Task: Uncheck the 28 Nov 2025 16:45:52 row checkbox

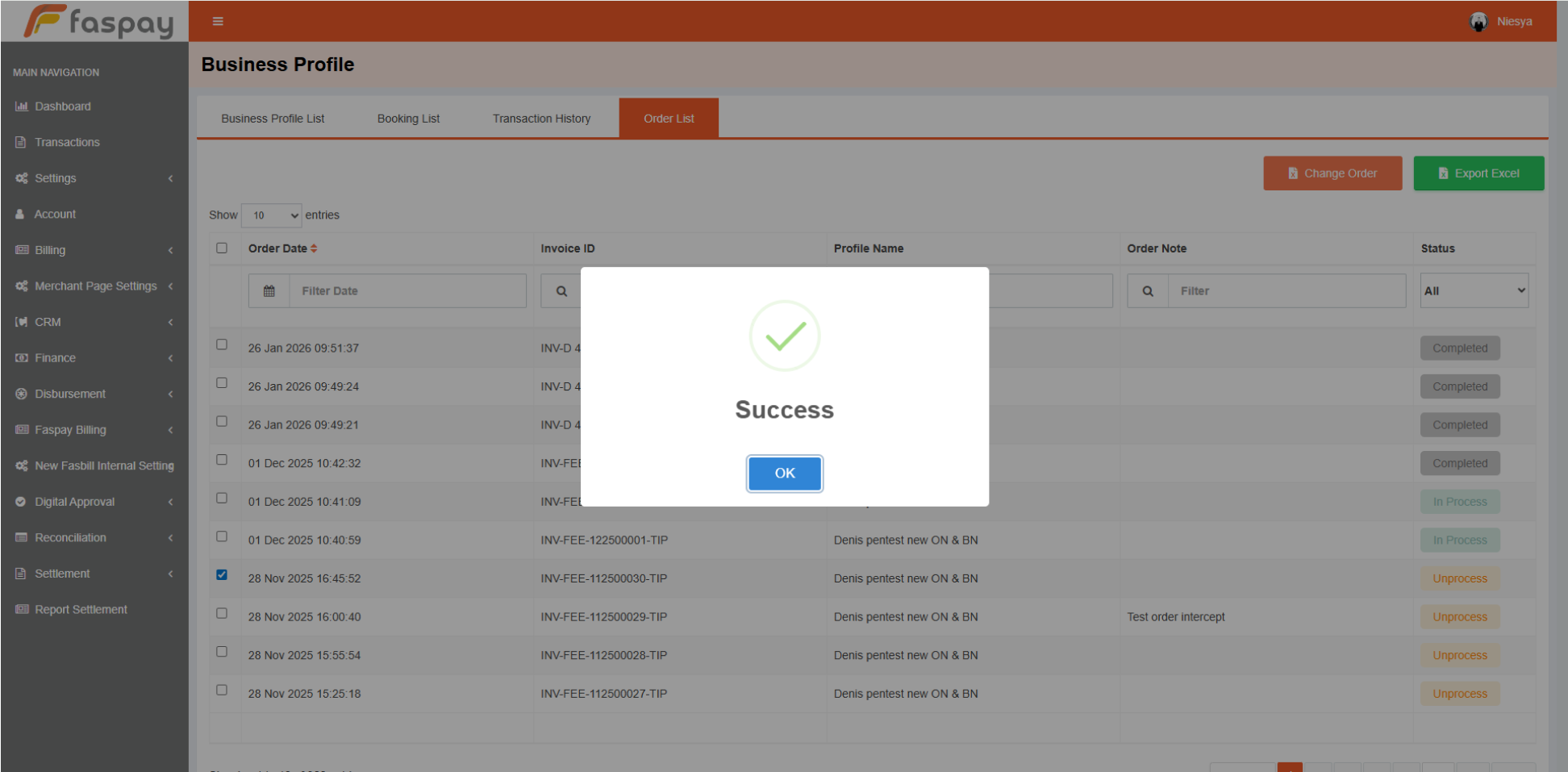Action: pos(222,575)
